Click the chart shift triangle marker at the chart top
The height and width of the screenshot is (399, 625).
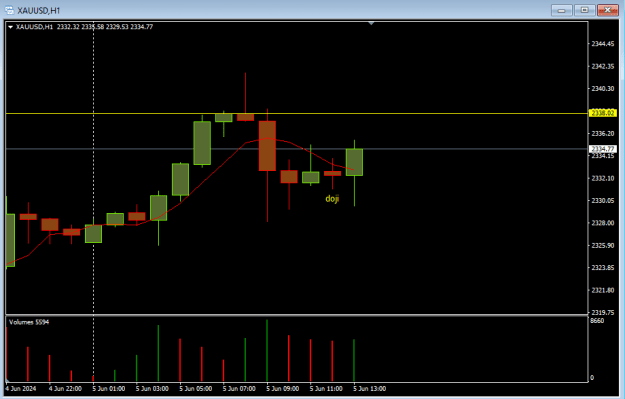371,24
